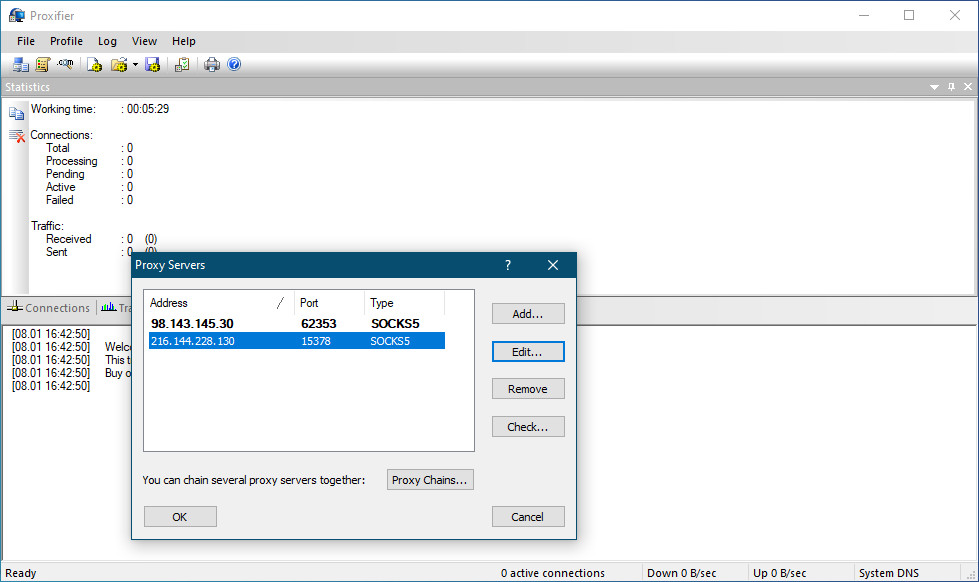Screen dimensions: 979x582
Task: Click the Failed connections label
Action: coord(59,200)
